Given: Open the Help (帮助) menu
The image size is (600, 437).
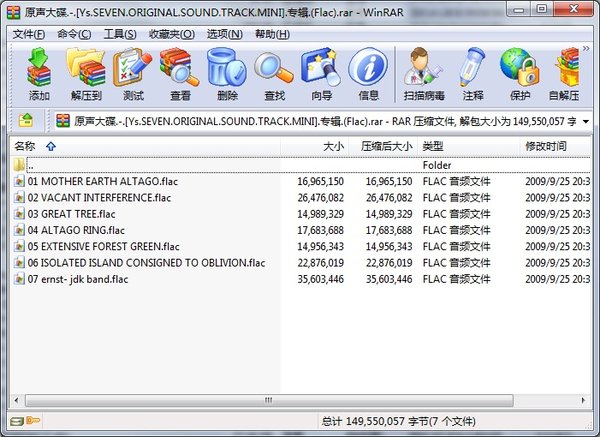Looking at the screenshot, I should click(x=272, y=34).
